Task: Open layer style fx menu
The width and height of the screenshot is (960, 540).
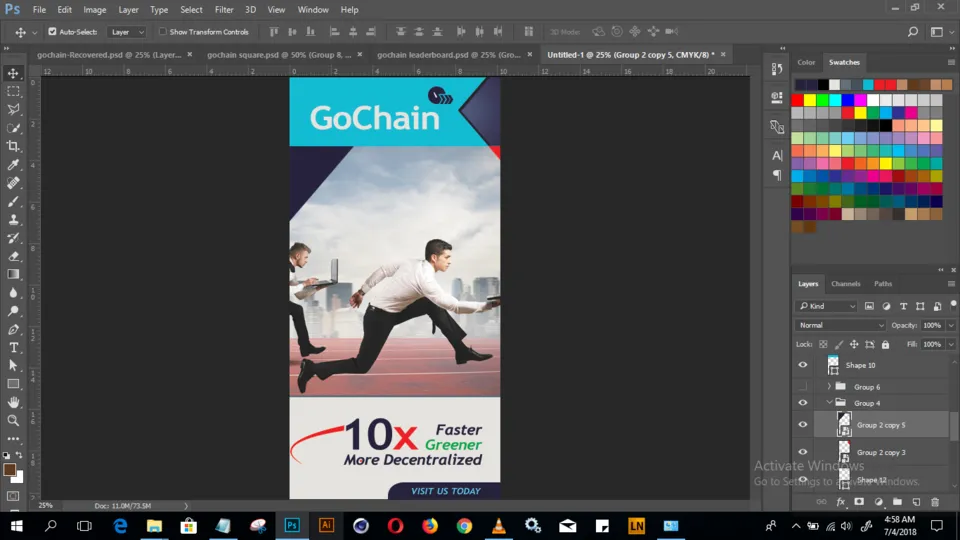Action: point(841,502)
